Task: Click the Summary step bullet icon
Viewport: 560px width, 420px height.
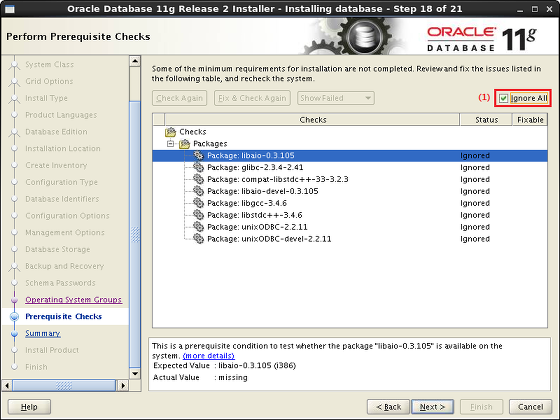Action: (x=14, y=334)
